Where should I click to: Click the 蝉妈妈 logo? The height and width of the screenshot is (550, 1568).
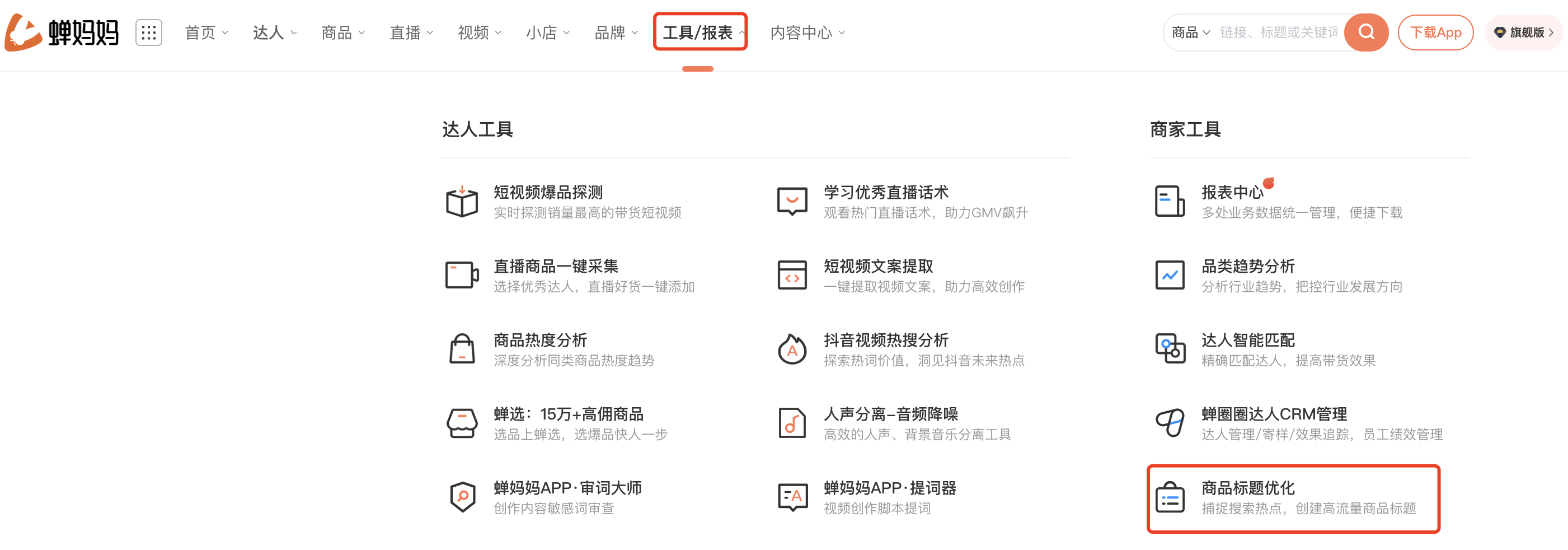pos(62,32)
